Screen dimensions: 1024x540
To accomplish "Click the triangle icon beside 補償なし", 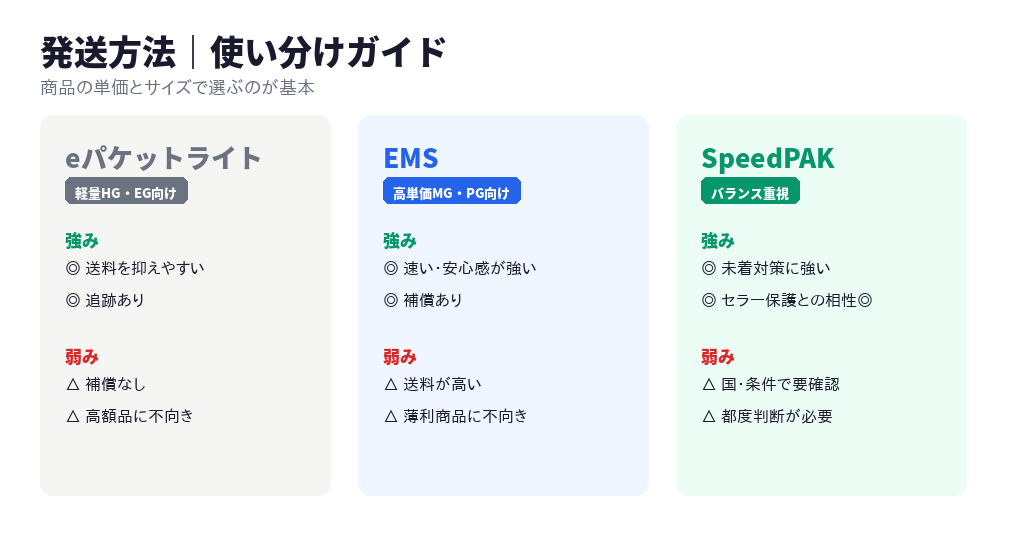I will pyautogui.click(x=72, y=384).
